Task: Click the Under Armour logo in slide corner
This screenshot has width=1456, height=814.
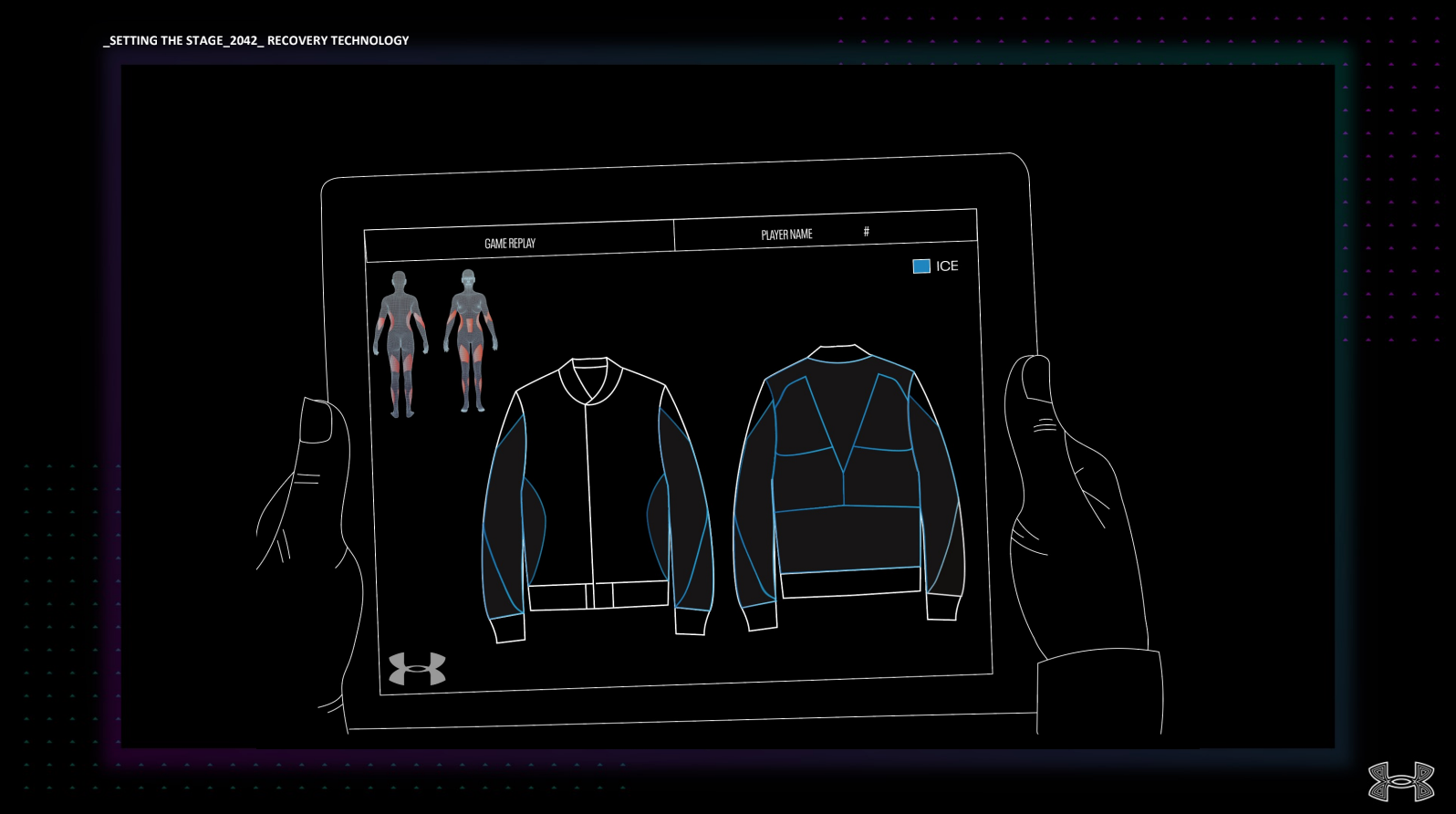Action: (1401, 782)
